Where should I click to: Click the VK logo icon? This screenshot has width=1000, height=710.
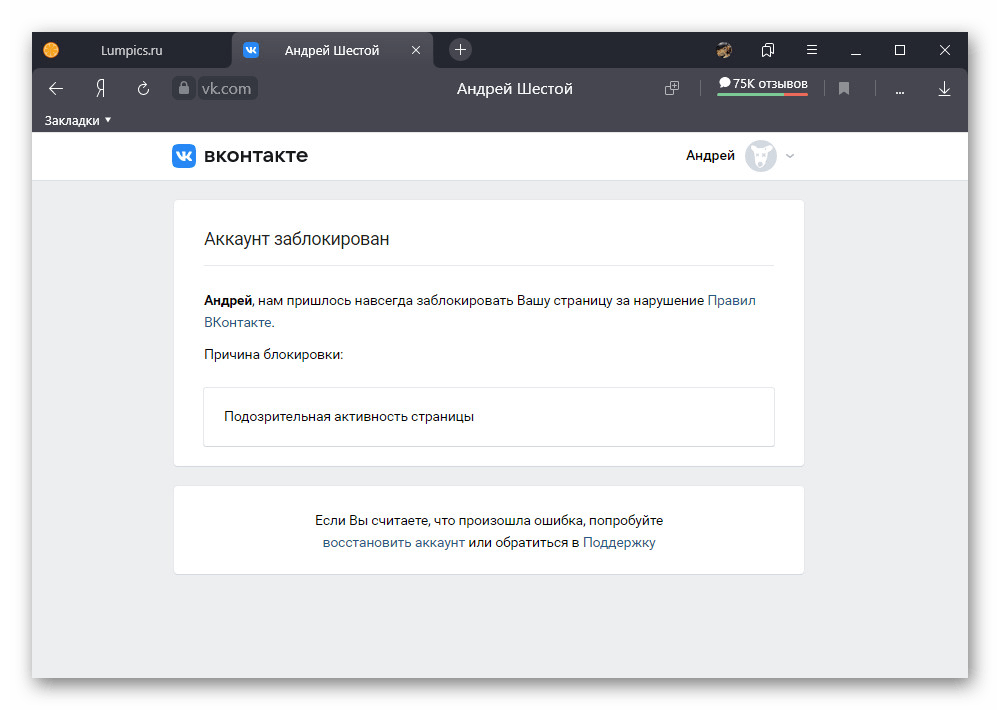pyautogui.click(x=184, y=156)
